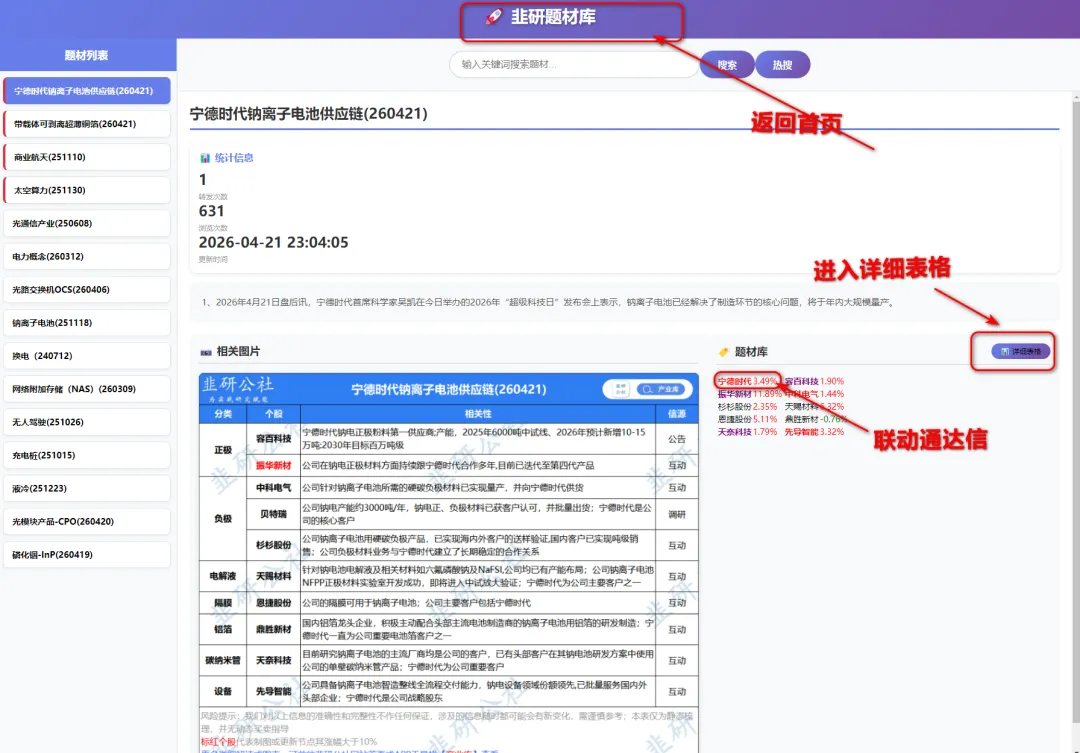Click the 统计信息 bar chart icon
Image resolution: width=1080 pixels, height=753 pixels.
(x=205, y=158)
